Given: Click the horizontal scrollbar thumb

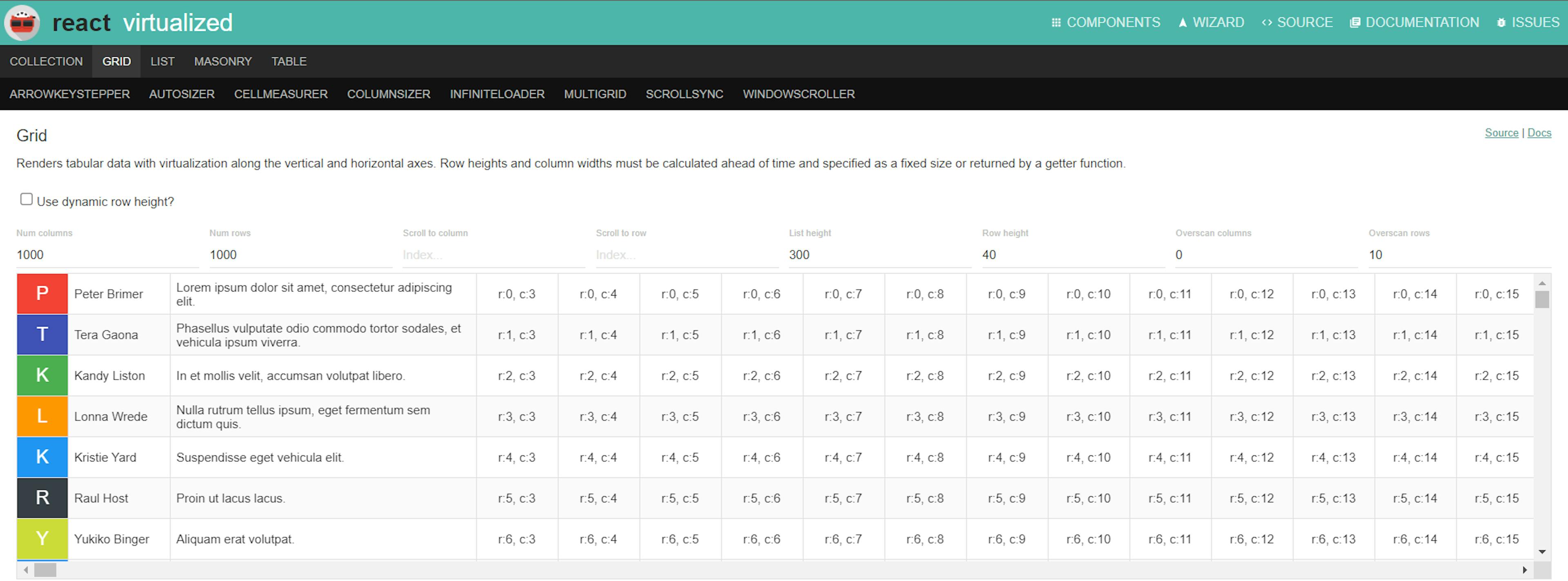Looking at the screenshot, I should pos(45,570).
